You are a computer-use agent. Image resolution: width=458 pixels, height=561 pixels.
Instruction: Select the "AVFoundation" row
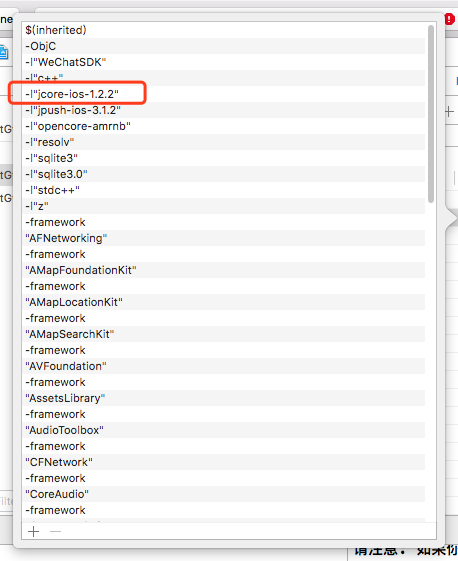[x=224, y=366]
